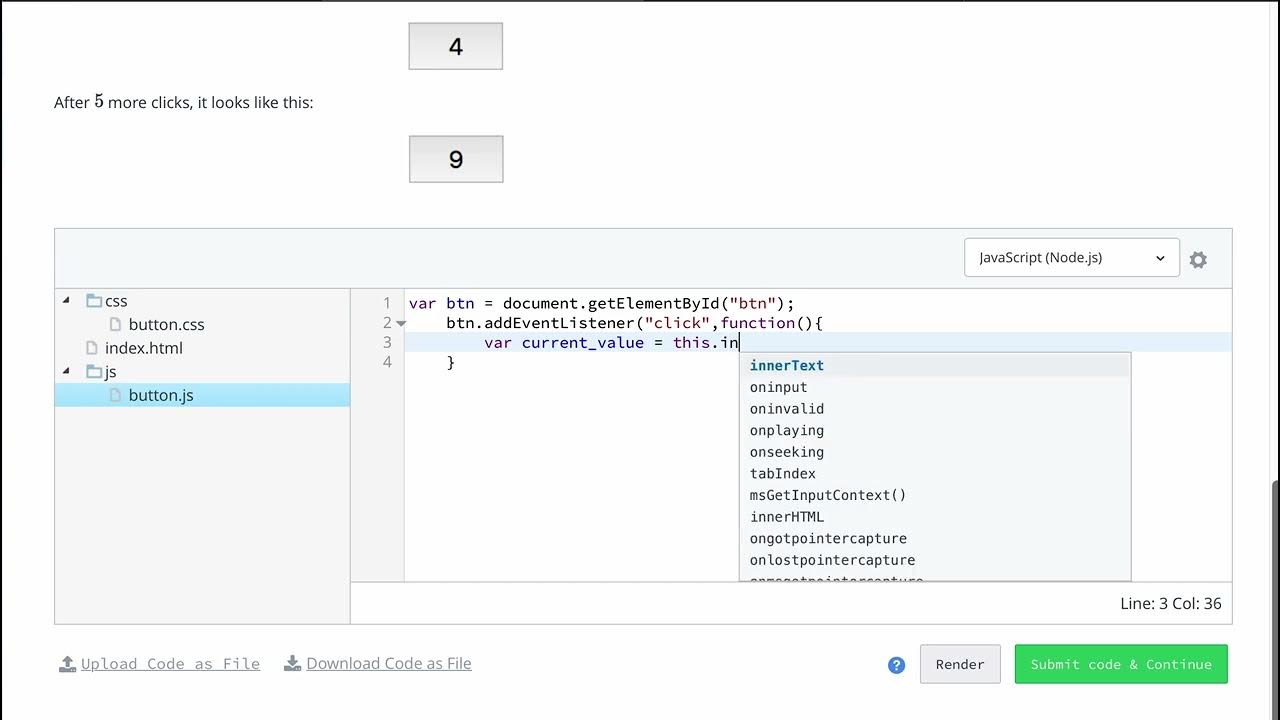Click line number 4 in the gutter
1280x720 pixels.
click(x=387, y=362)
